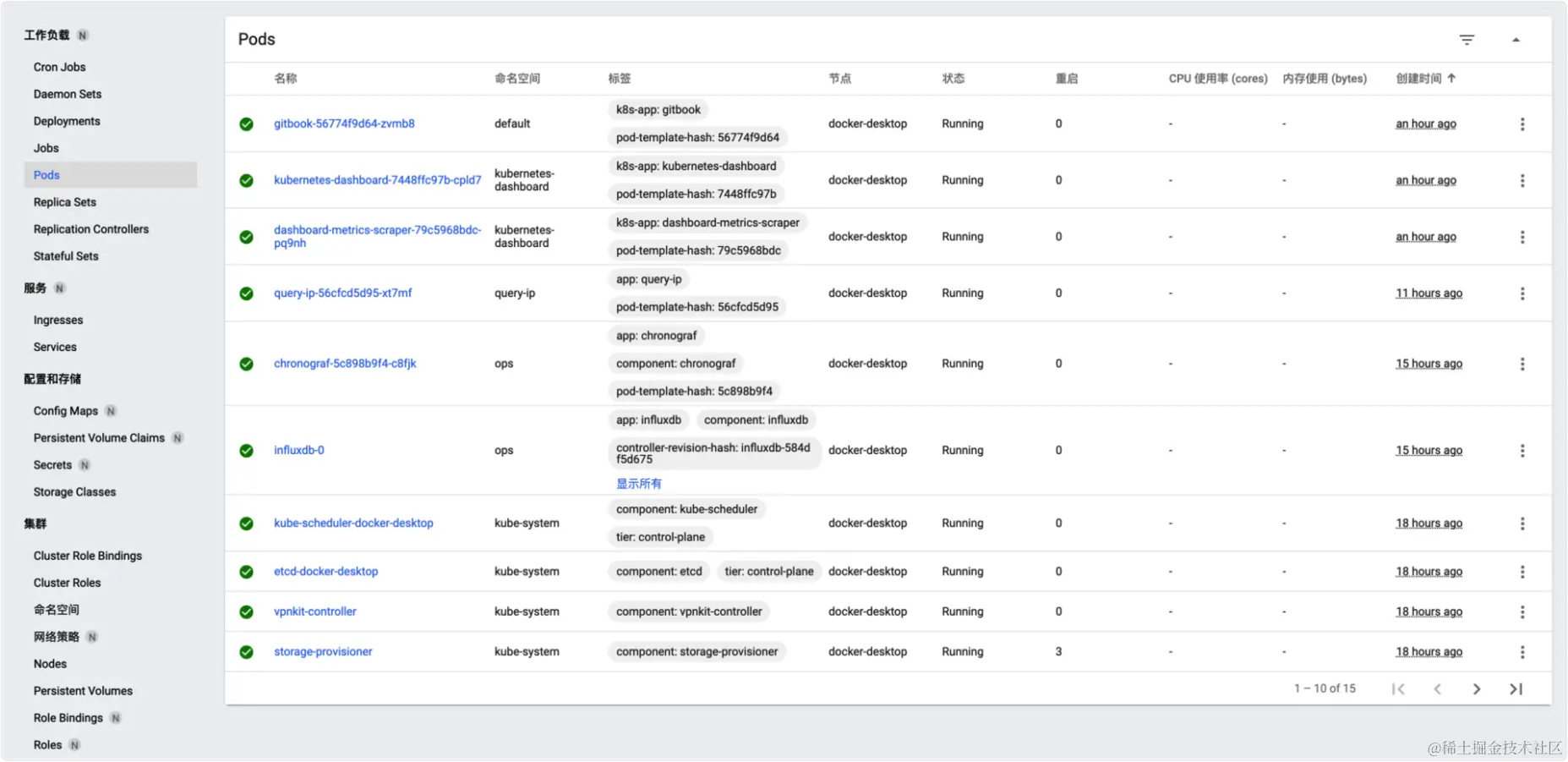This screenshot has width=1568, height=762.
Task: Open the Pods filter icon
Action: coord(1467,40)
